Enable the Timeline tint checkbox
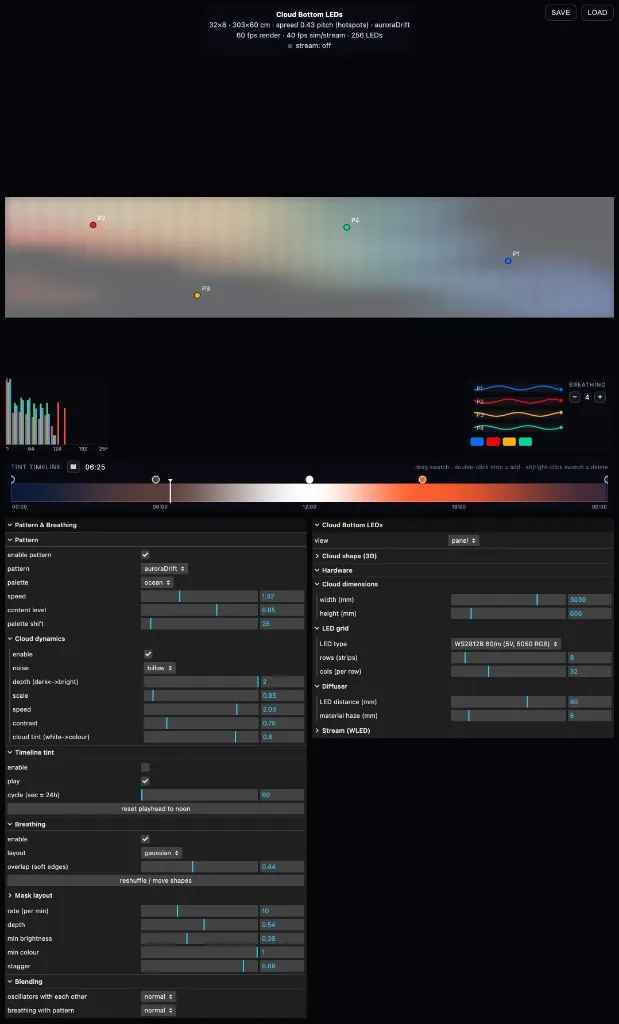The image size is (619, 1024). pos(145,767)
